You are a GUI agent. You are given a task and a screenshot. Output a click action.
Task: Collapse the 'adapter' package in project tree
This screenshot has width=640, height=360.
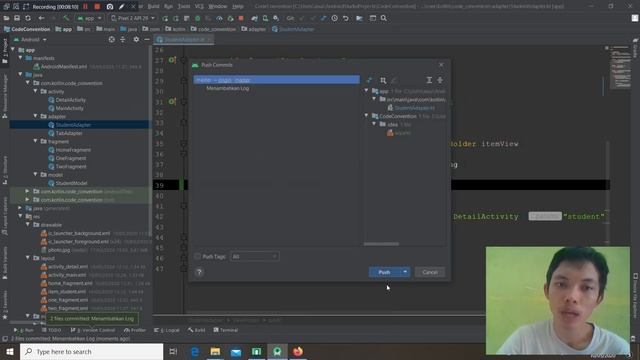36,116
